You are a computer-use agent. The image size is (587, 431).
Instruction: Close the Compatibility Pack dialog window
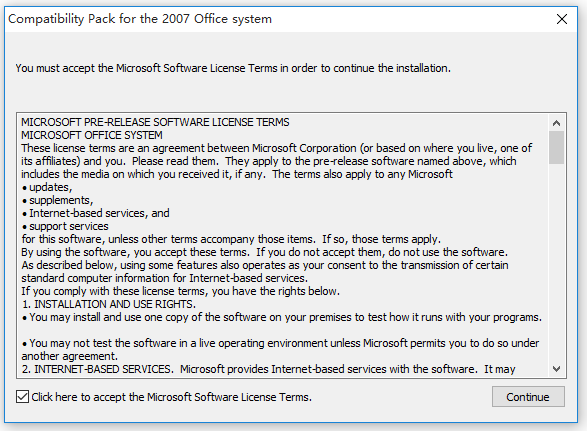(x=562, y=19)
